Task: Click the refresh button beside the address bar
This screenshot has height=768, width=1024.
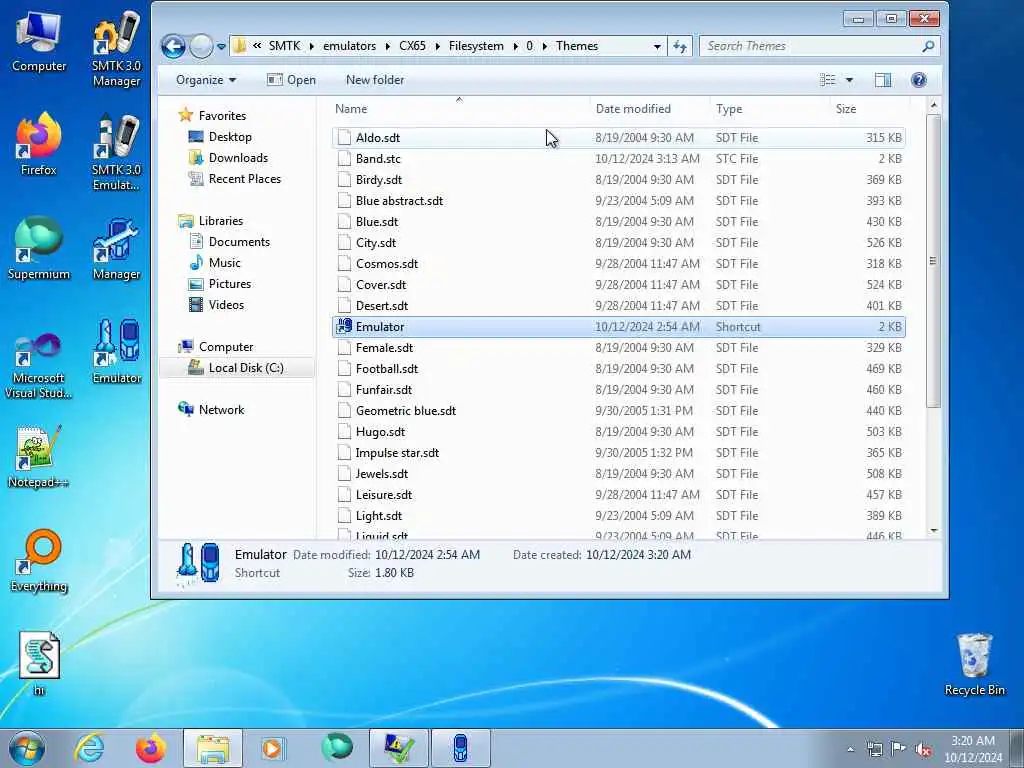Action: click(680, 46)
